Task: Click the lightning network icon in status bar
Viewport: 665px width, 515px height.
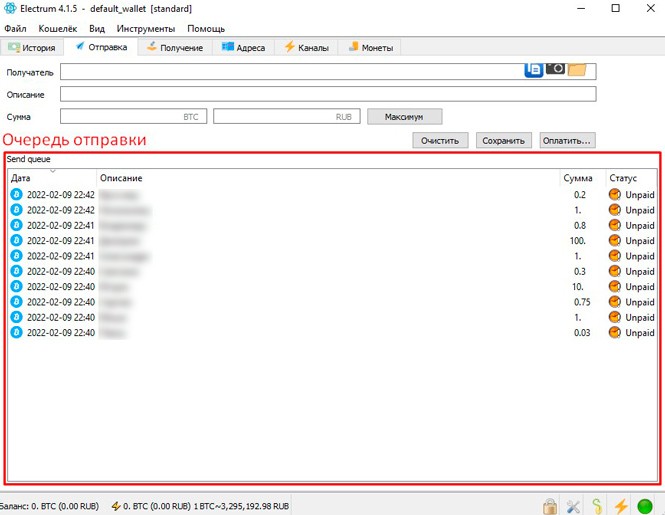Action: pyautogui.click(x=621, y=506)
